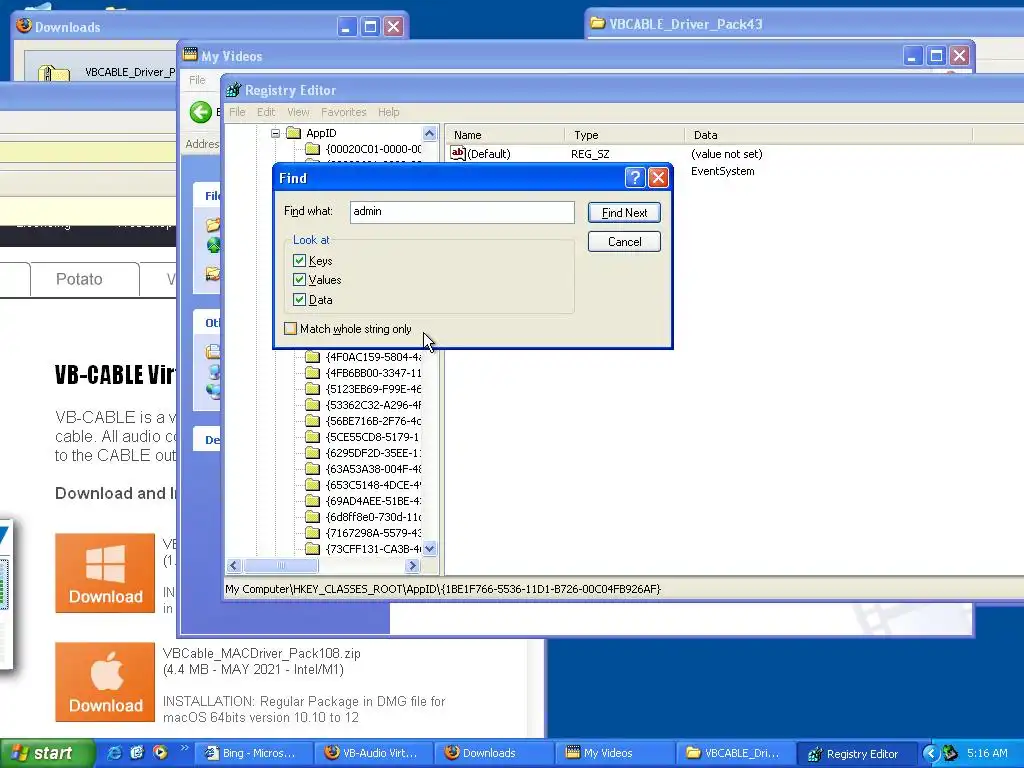Click folder icon of {5123EB69-F99E-46
This screenshot has height=768, width=1024.
[x=313, y=389]
